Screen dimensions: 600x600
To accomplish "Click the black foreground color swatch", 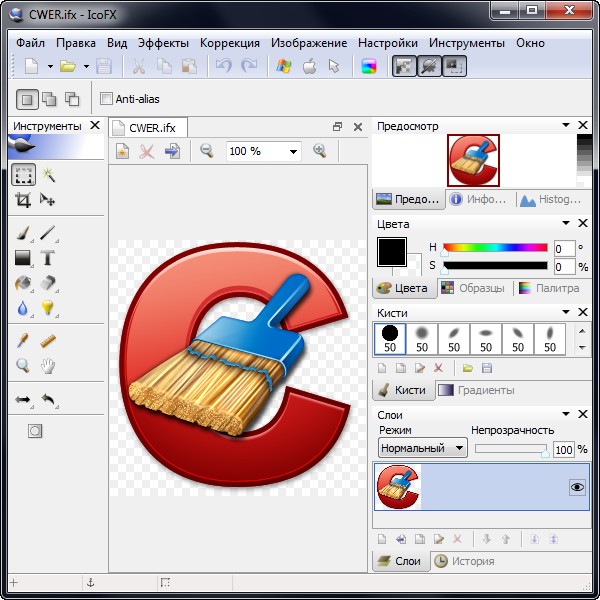I will pyautogui.click(x=391, y=252).
